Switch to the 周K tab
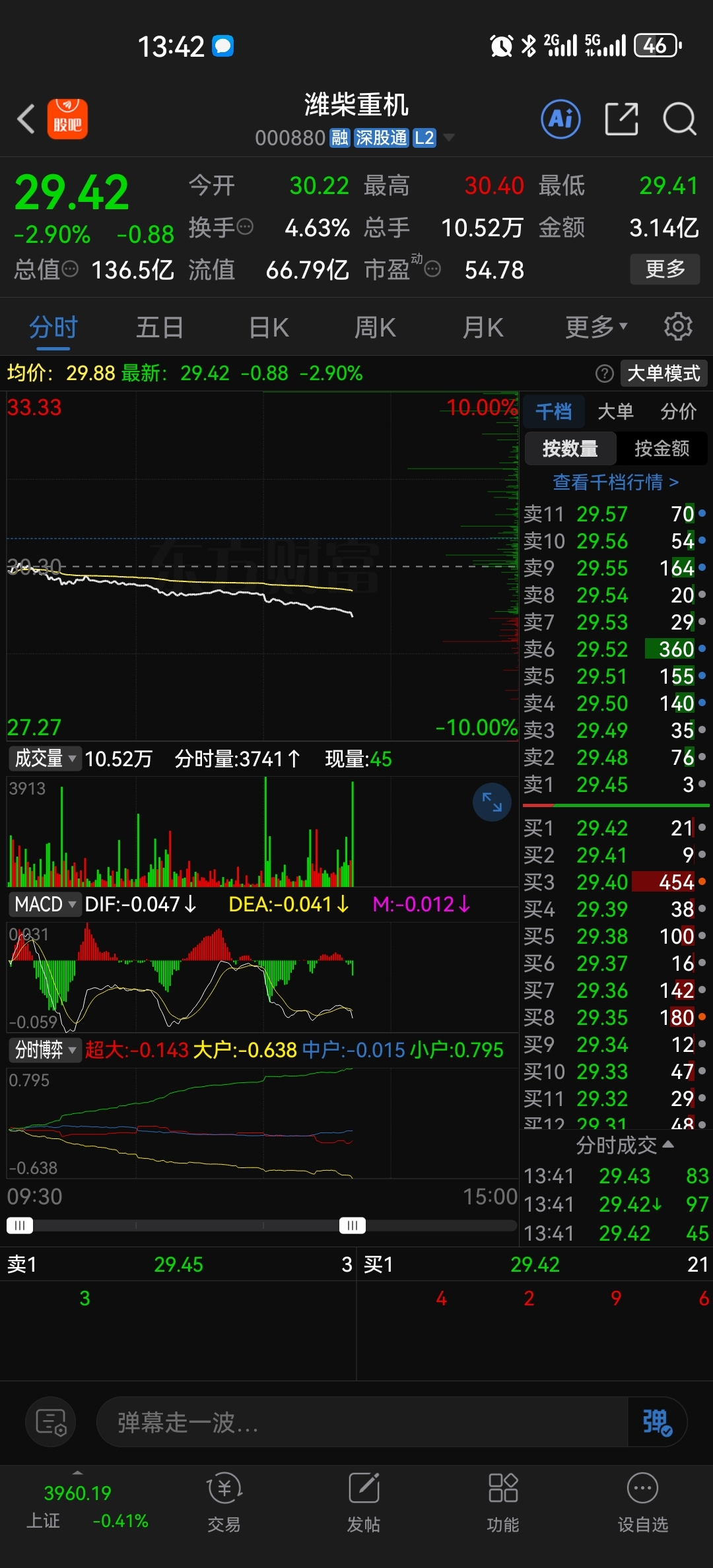The width and height of the screenshot is (713, 1568). click(375, 327)
